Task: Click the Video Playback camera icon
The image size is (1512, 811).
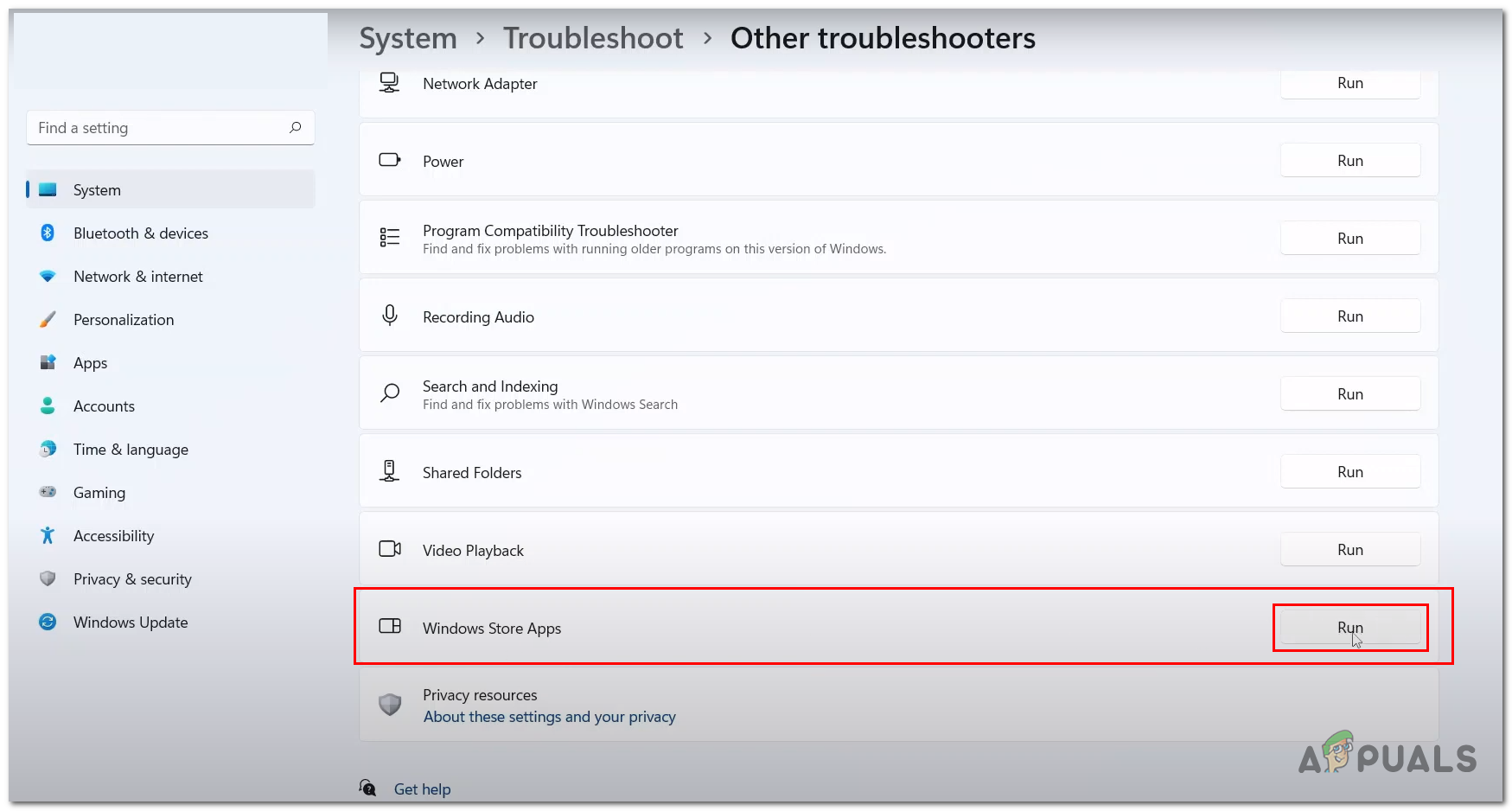Action: [x=390, y=549]
